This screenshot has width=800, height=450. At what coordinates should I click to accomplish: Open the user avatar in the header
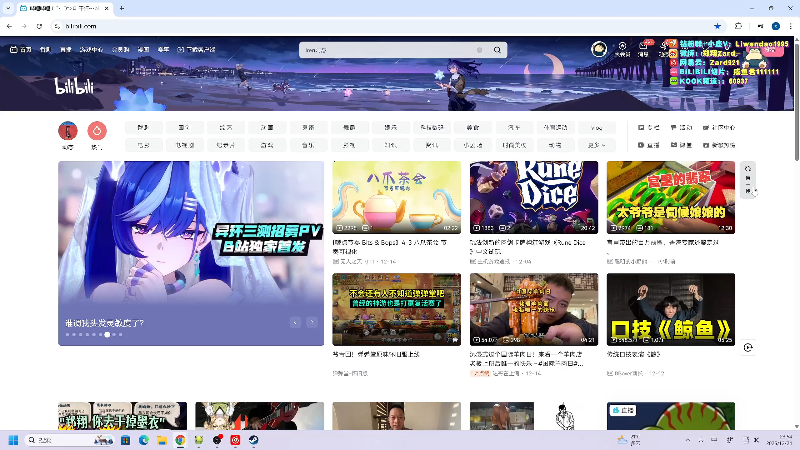599,49
